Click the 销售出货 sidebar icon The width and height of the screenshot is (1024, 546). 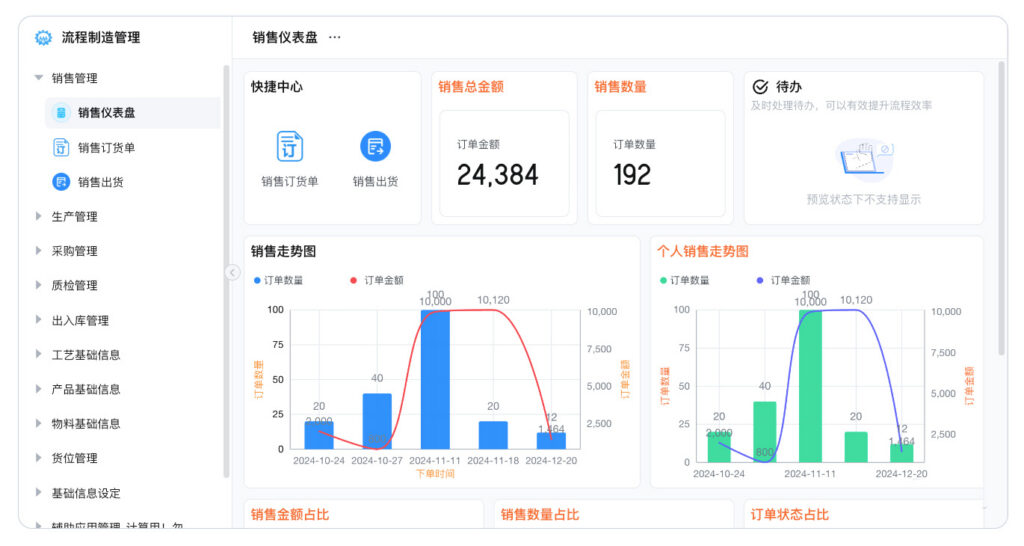click(61, 182)
